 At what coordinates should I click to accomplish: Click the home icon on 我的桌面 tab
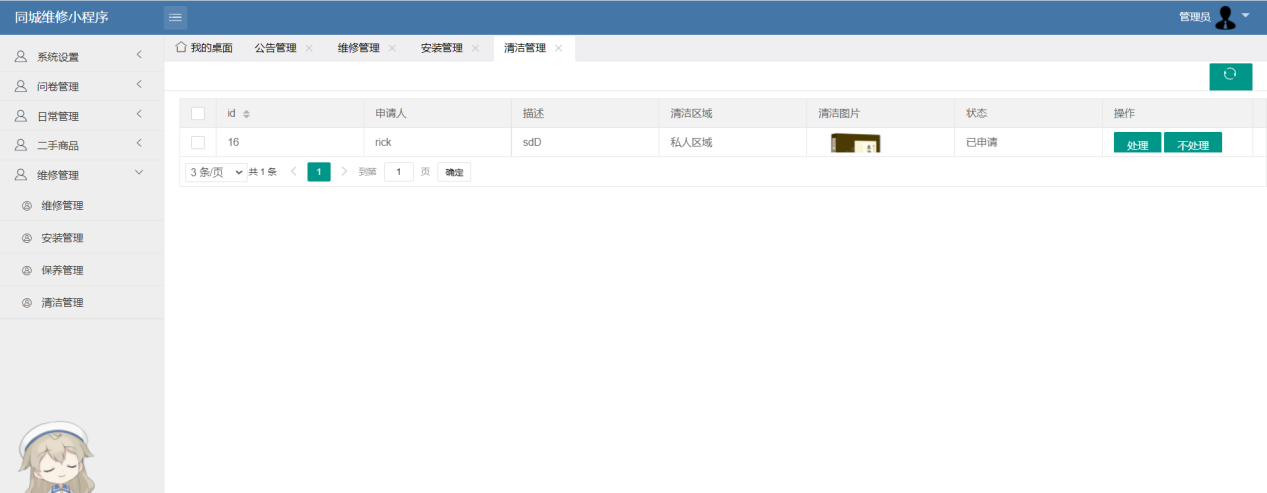[x=181, y=47]
